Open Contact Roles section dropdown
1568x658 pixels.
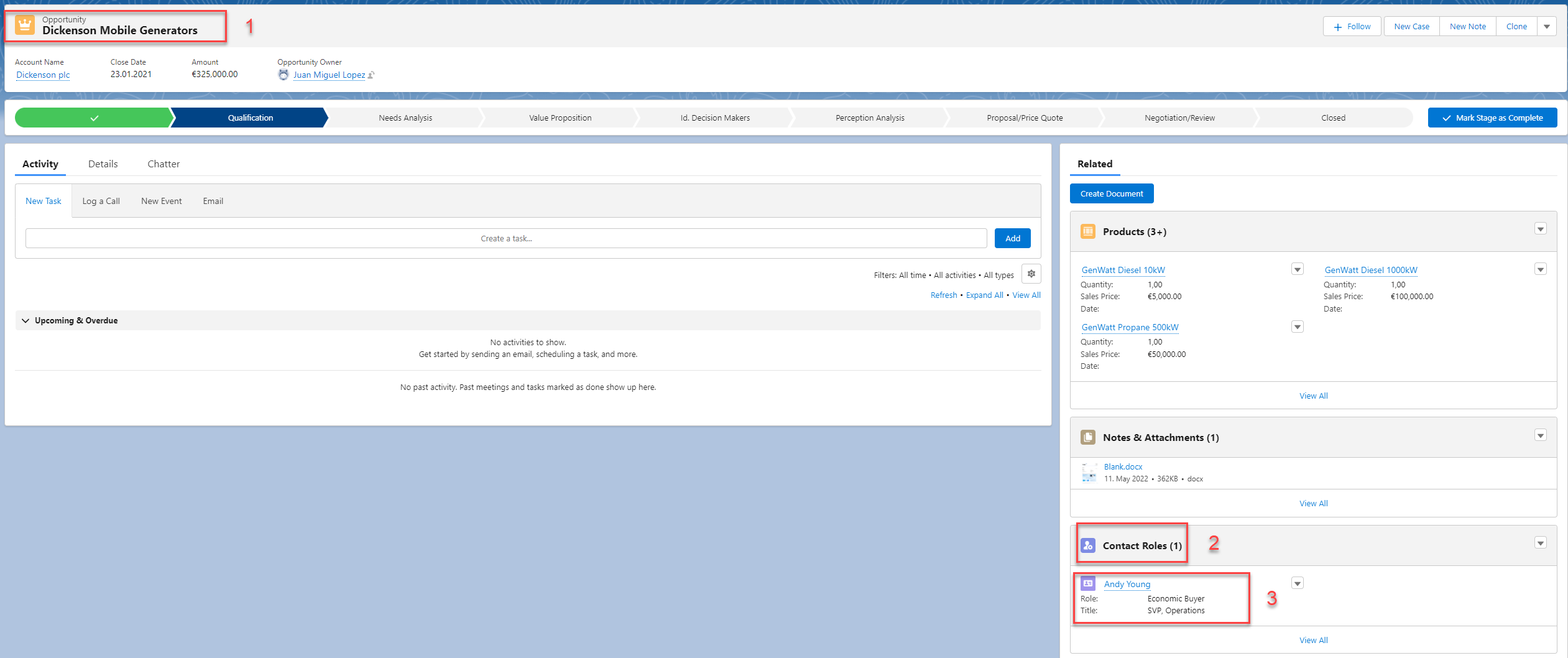click(1541, 543)
